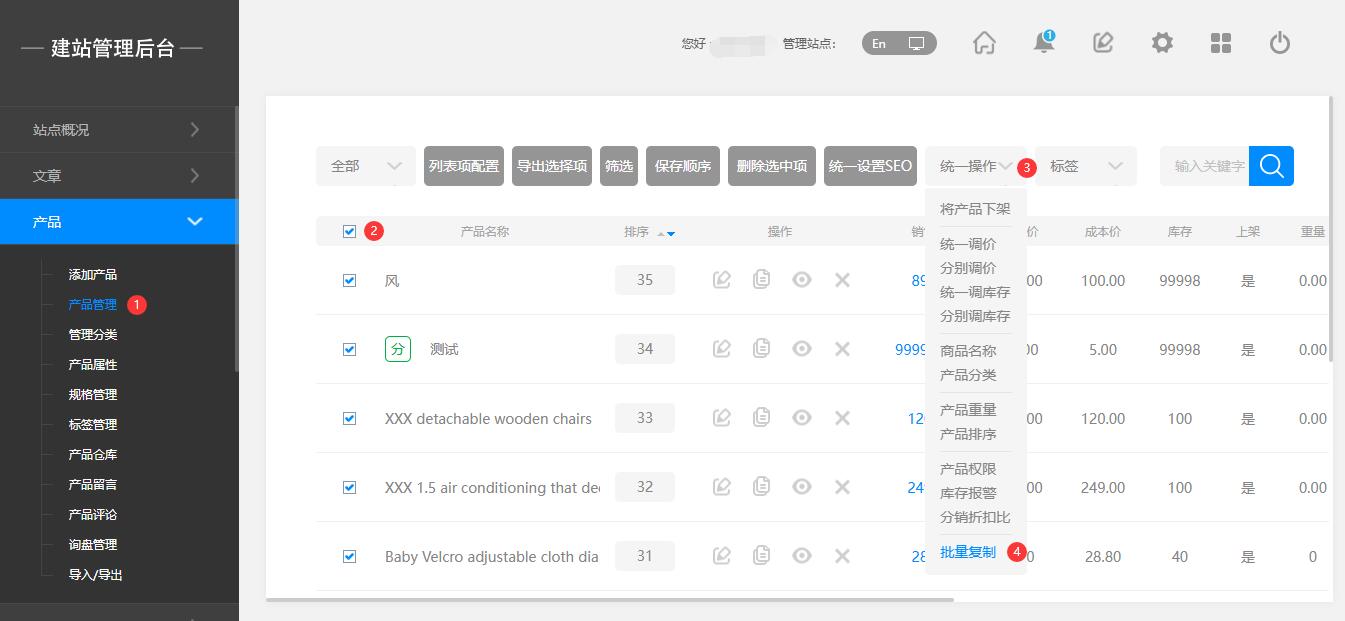Delete the XXX detachable wooden chairs row
The height and width of the screenshot is (621, 1345).
point(842,418)
